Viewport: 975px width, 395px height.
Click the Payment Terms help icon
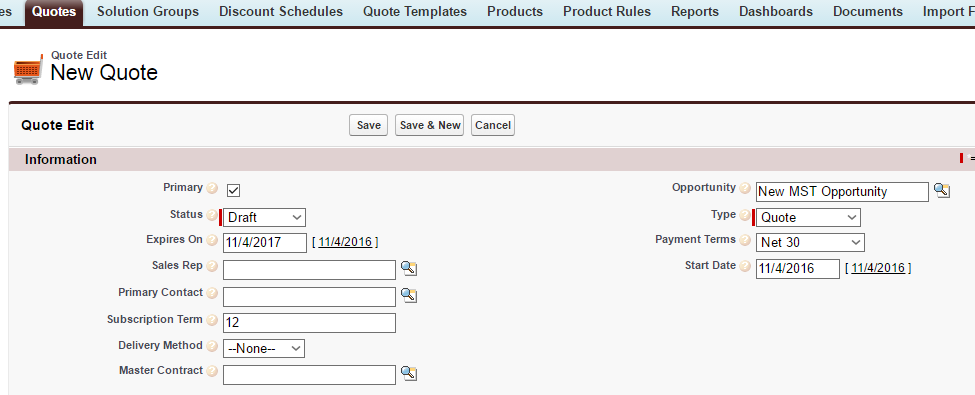[745, 241]
